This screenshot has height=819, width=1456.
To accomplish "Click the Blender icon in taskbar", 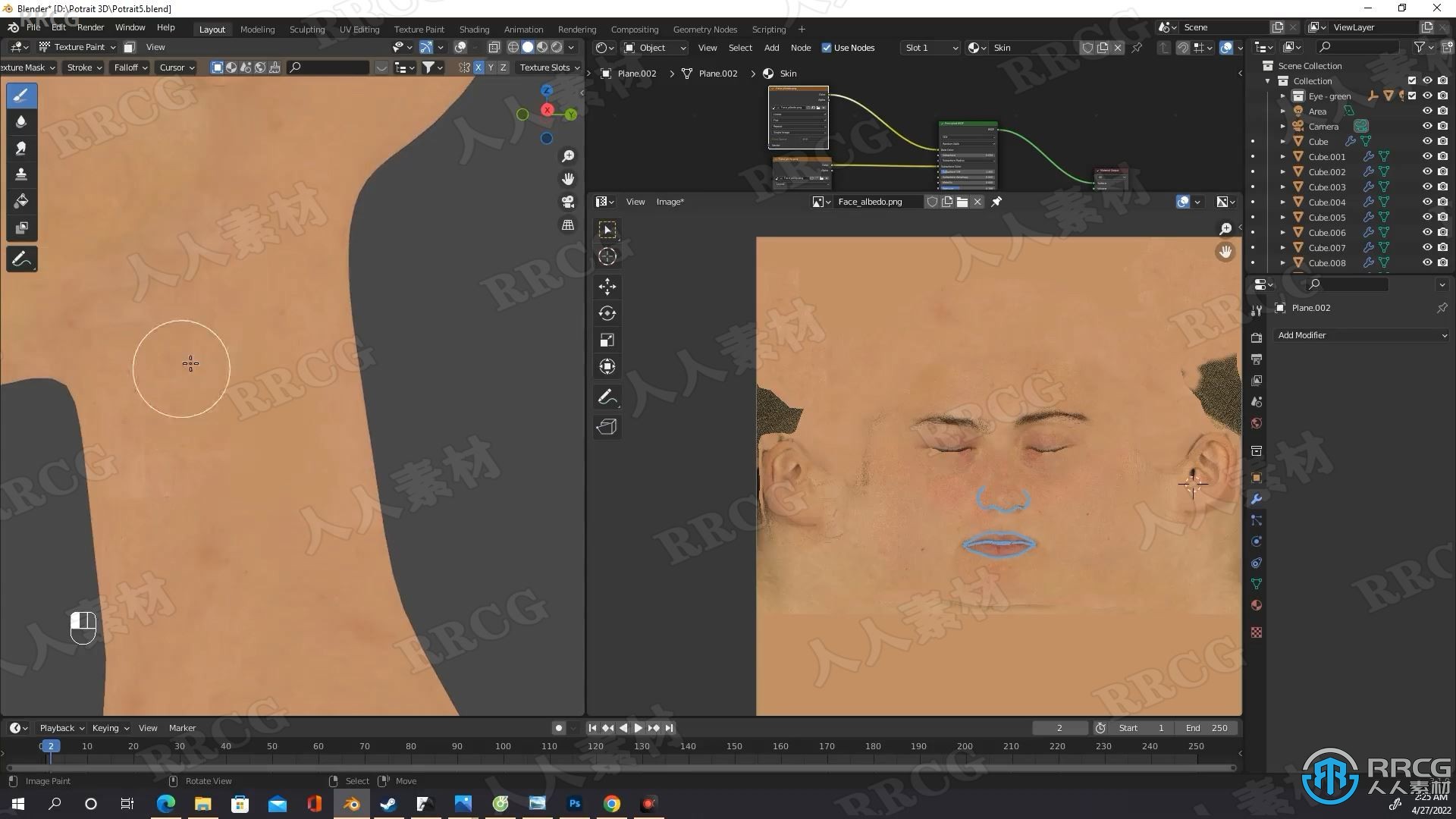I will coord(351,803).
